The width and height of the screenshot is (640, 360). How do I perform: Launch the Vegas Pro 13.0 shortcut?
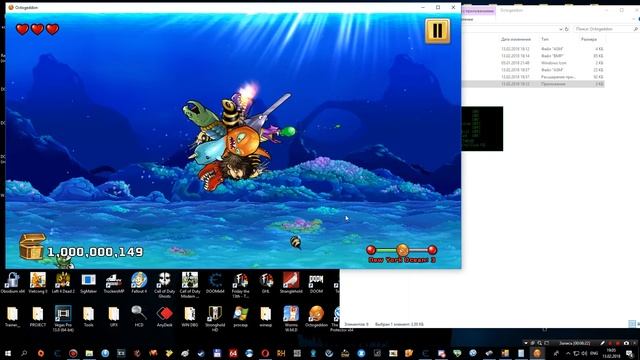click(63, 319)
